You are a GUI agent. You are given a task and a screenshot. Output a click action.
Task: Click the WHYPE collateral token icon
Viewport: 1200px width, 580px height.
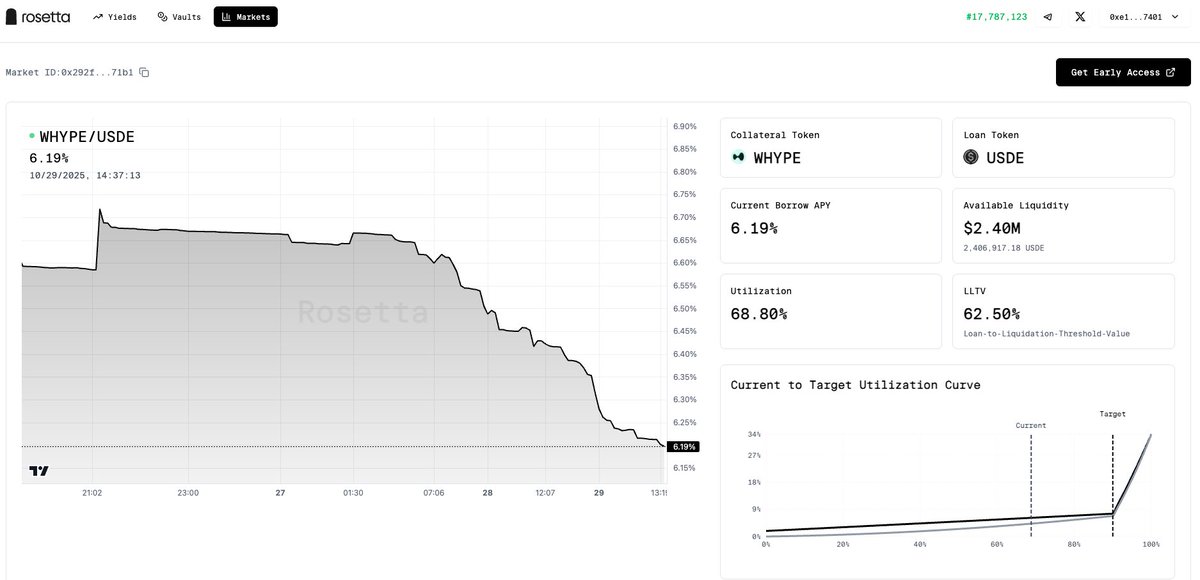(738, 157)
